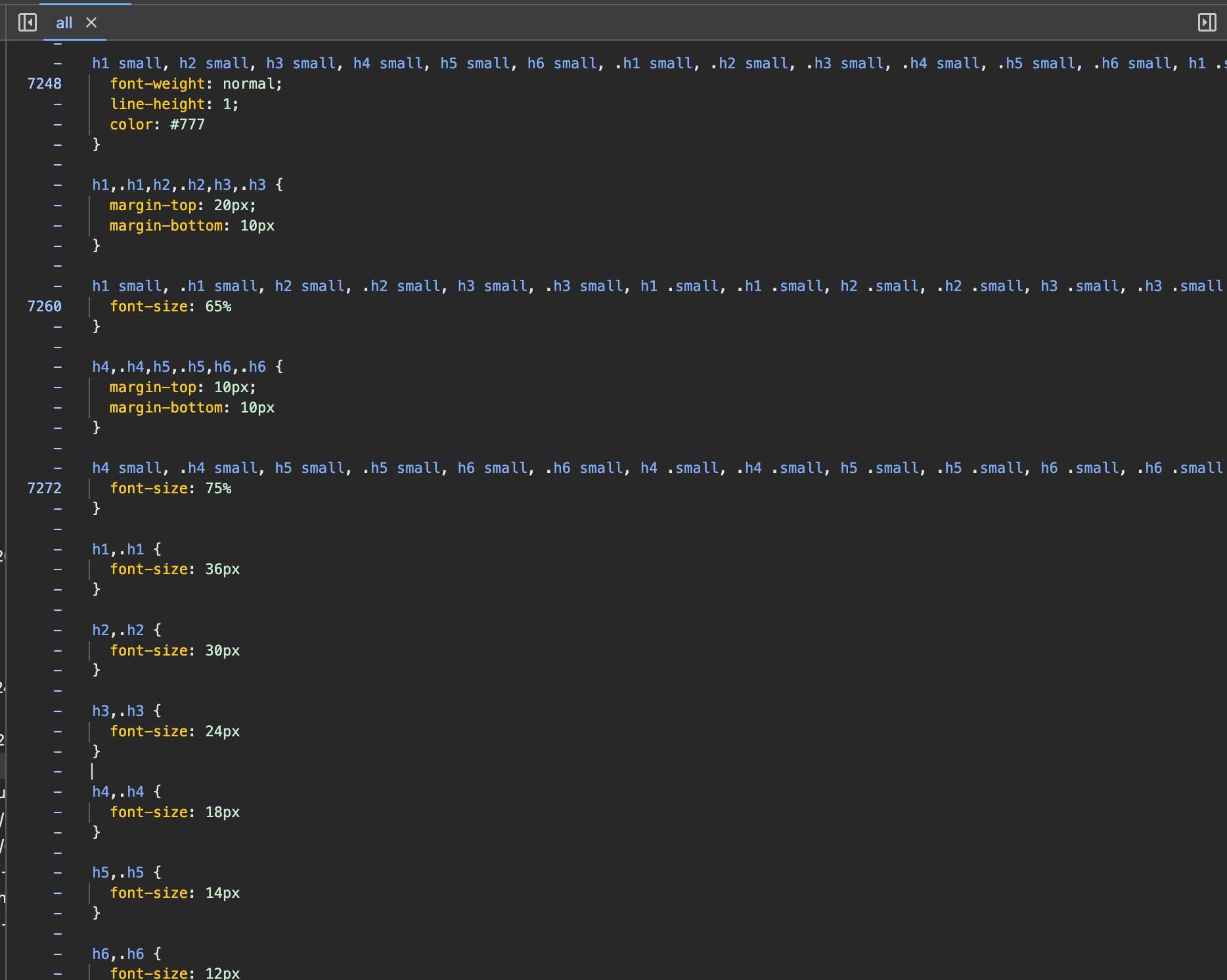1227x980 pixels.
Task: Close the "all" file tab
Action: coord(91,22)
